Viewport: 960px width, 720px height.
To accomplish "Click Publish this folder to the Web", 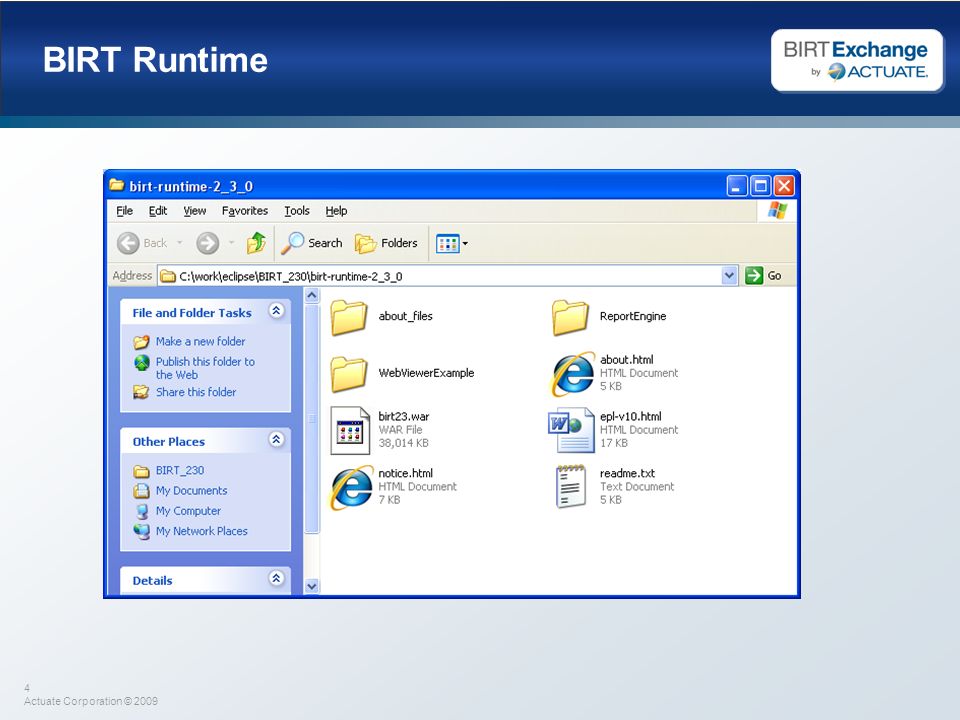I will (205, 368).
